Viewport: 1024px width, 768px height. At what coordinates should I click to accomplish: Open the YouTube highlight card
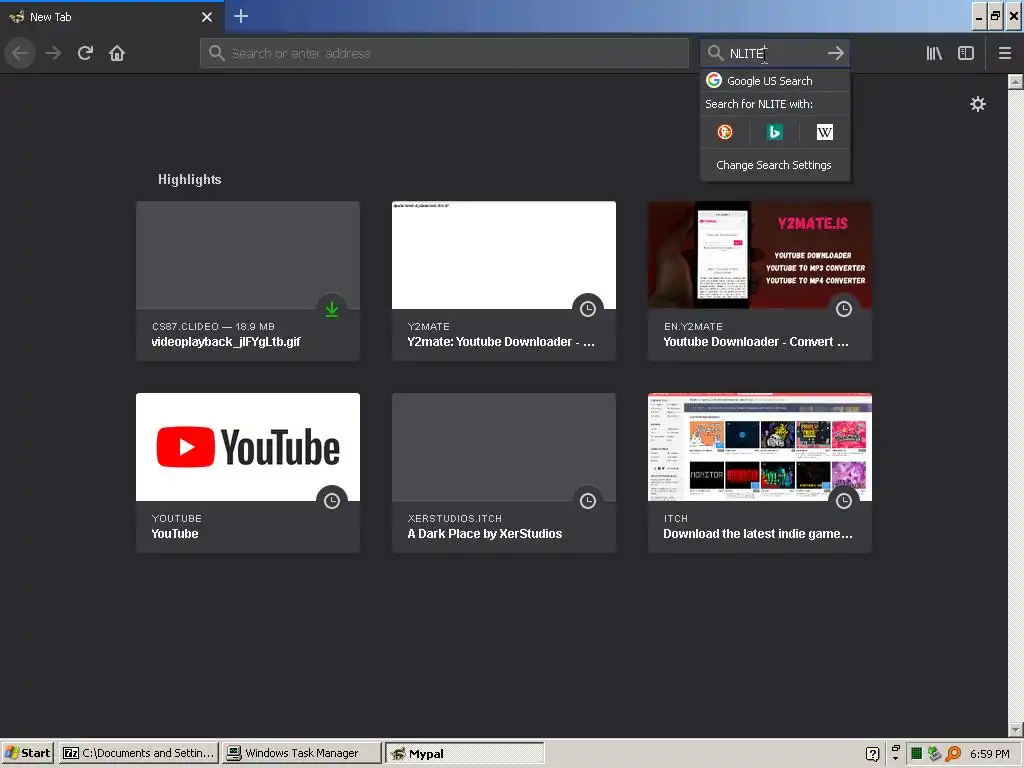click(248, 473)
